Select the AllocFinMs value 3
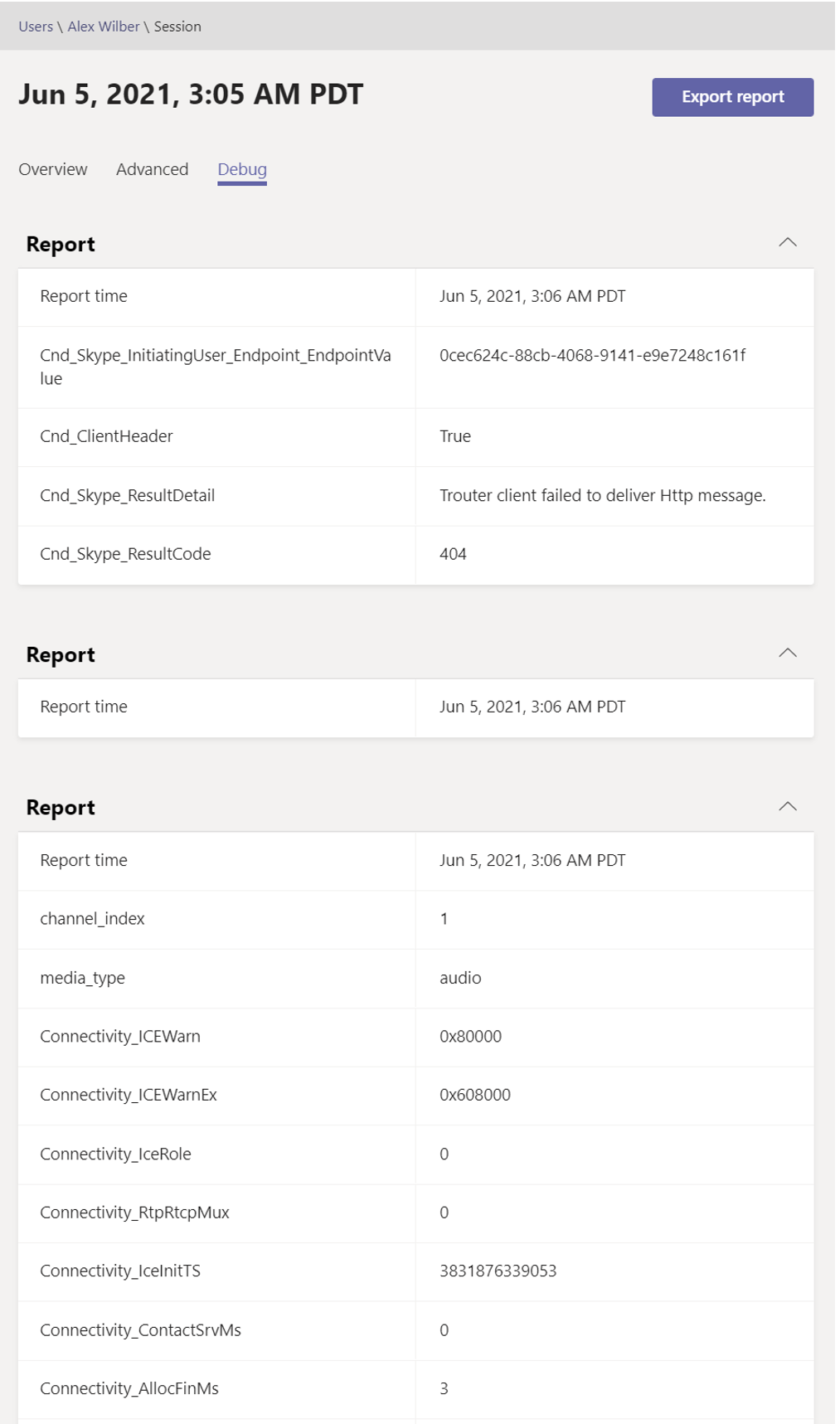 [x=444, y=1388]
